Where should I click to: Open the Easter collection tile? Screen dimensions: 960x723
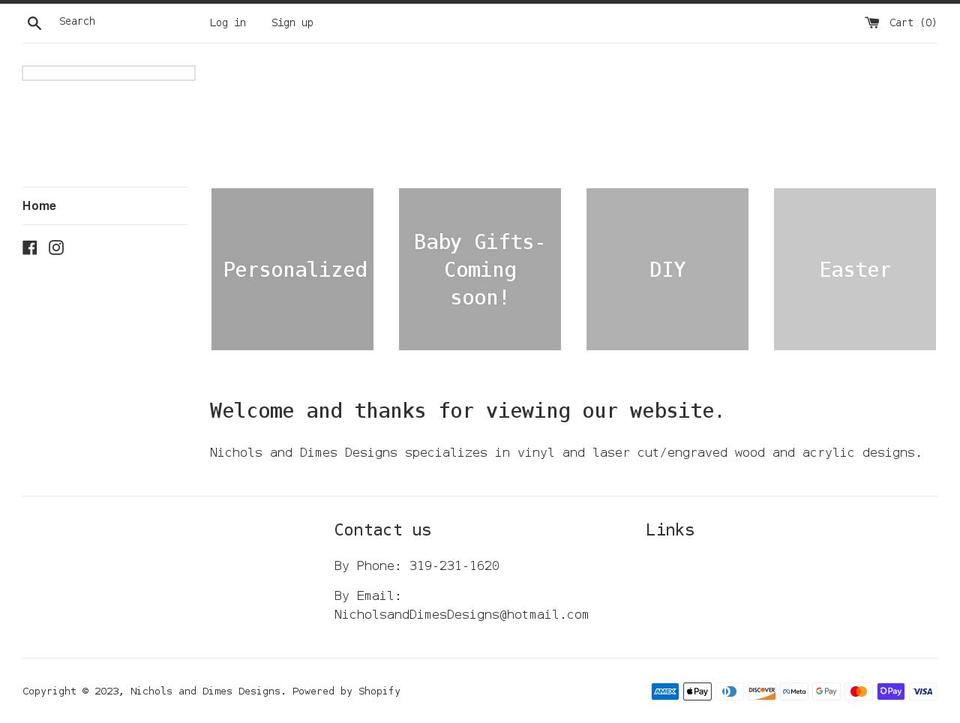coord(854,269)
